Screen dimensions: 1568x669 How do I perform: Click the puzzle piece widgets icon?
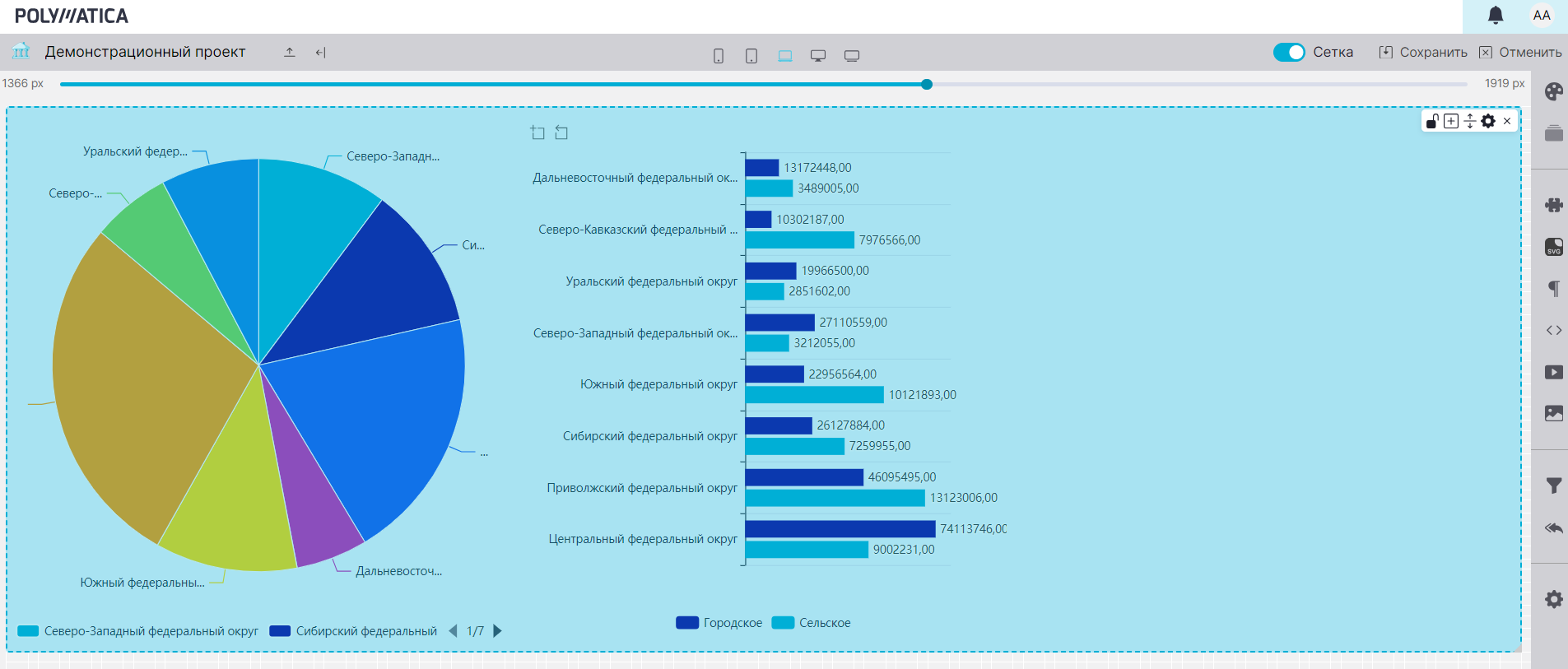click(x=1553, y=205)
